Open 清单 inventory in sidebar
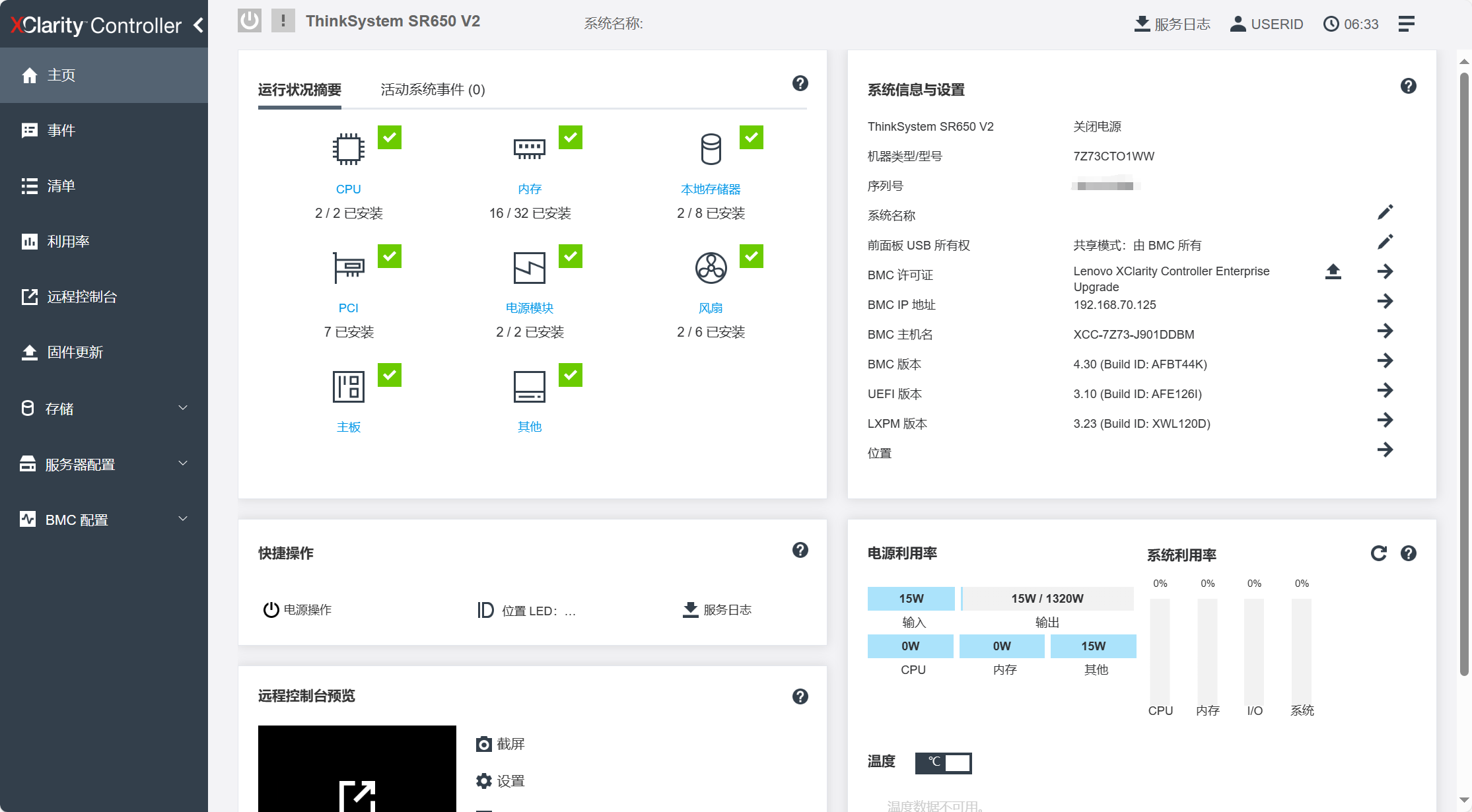This screenshot has width=1472, height=812. pyautogui.click(x=104, y=186)
